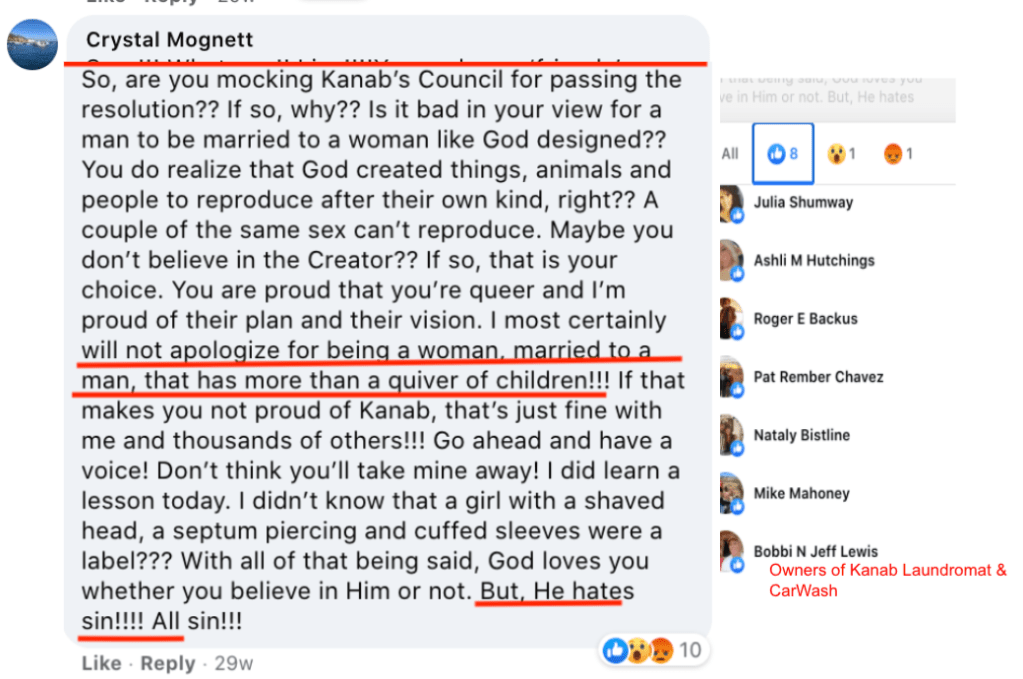The image size is (1023, 679).
Task: Click Pat Rember Chavez's avatar
Action: point(732,377)
